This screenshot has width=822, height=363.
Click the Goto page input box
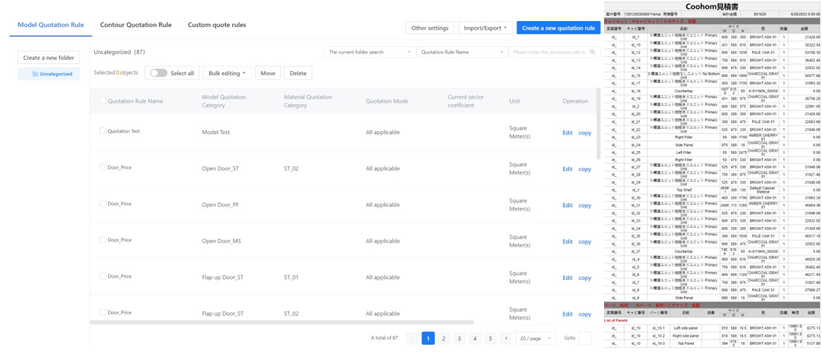pyautogui.click(x=585, y=338)
